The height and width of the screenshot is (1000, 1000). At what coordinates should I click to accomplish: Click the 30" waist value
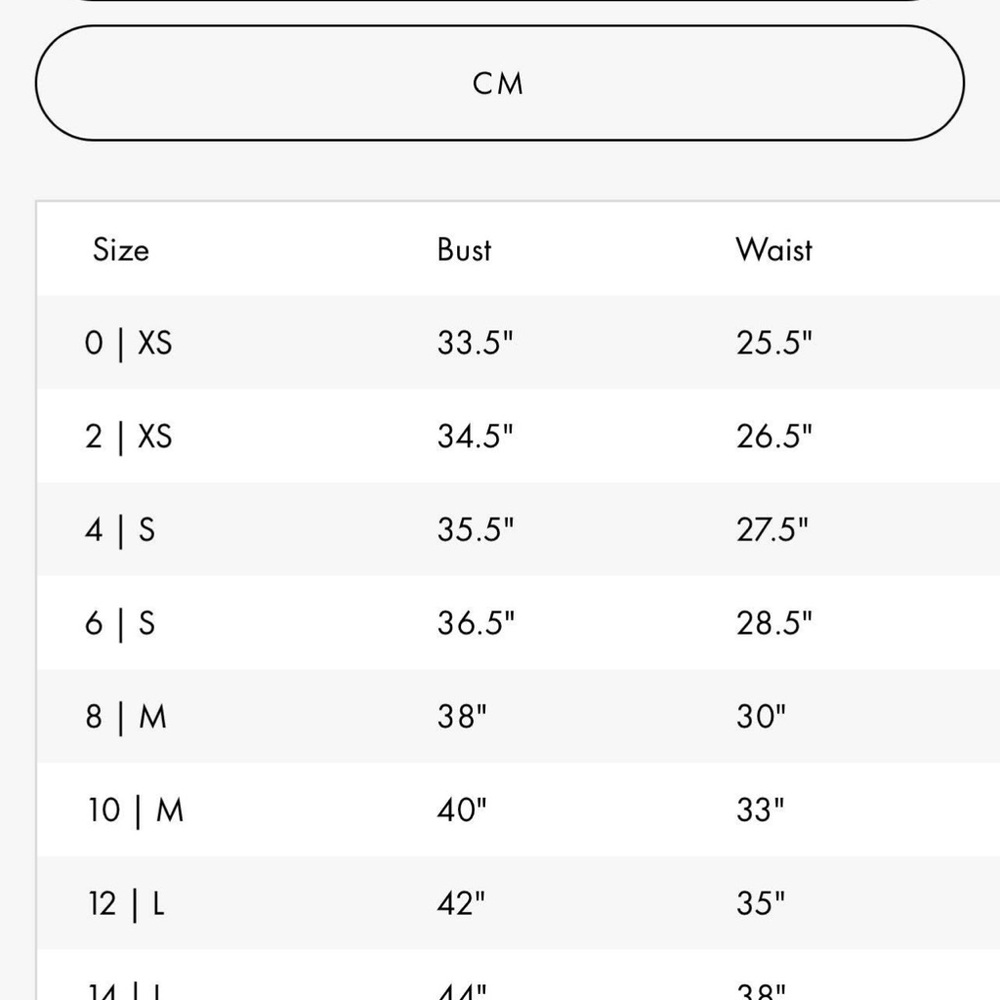(x=761, y=716)
